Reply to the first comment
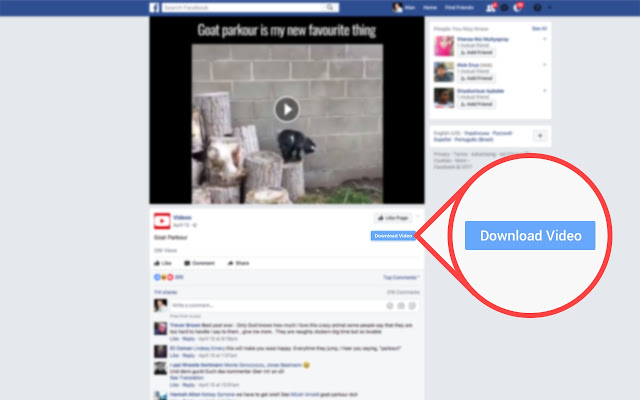640x400 pixels. (189, 339)
